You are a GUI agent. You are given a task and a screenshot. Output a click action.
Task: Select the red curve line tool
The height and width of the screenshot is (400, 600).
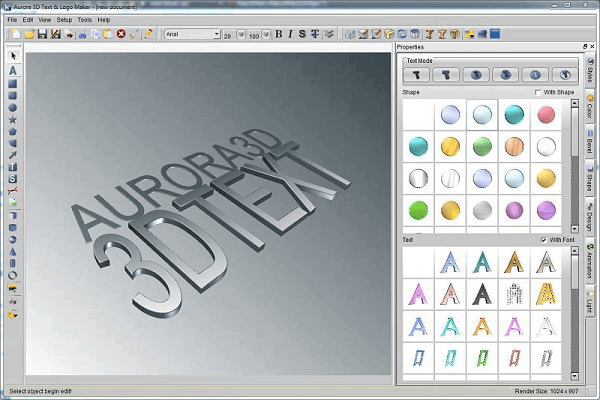pyautogui.click(x=13, y=191)
